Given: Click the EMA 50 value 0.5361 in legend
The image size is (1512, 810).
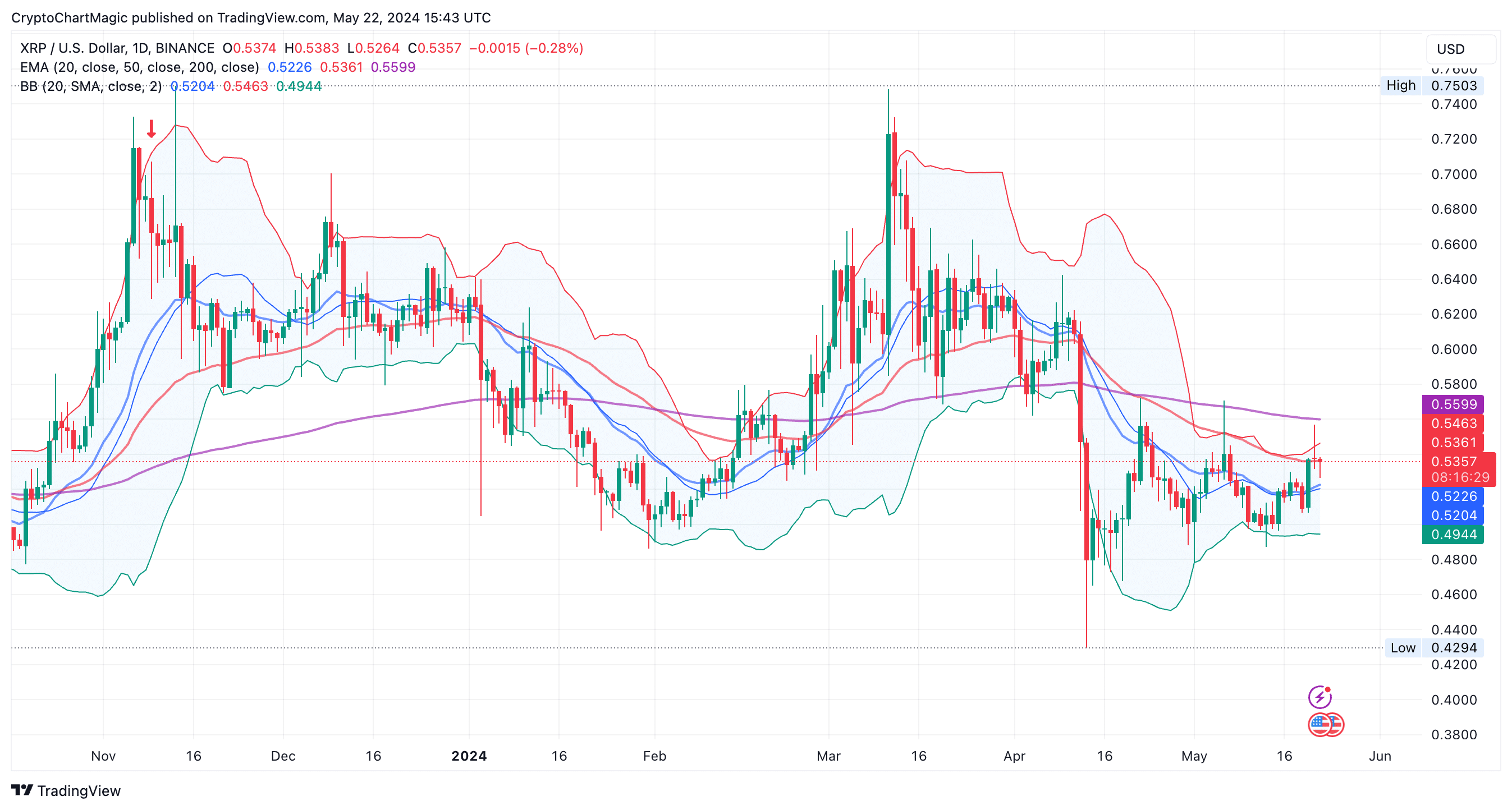Looking at the screenshot, I should pos(341,67).
